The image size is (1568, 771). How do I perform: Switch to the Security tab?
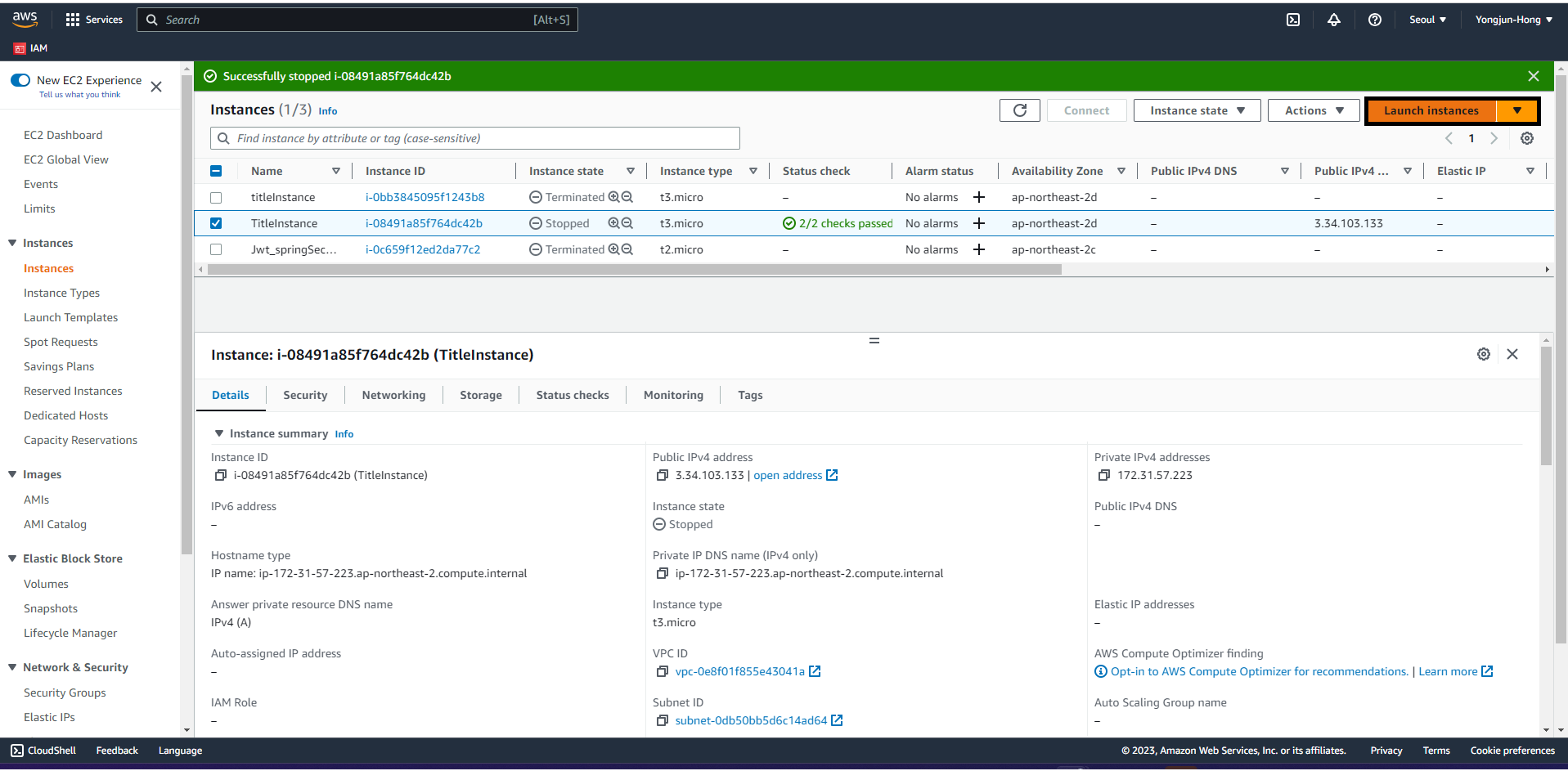tap(305, 395)
